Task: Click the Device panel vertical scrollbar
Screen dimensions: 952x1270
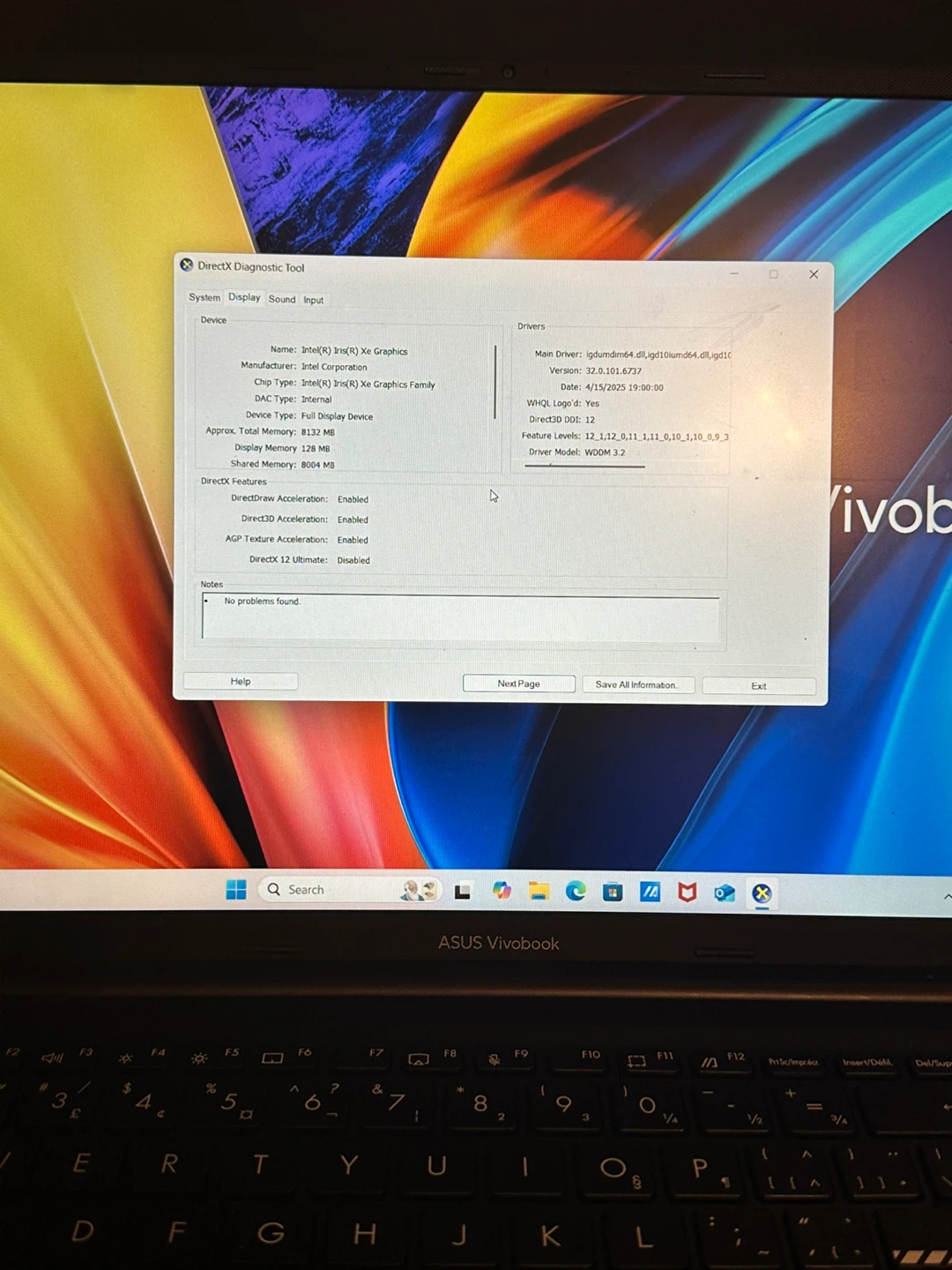Action: tap(495, 382)
